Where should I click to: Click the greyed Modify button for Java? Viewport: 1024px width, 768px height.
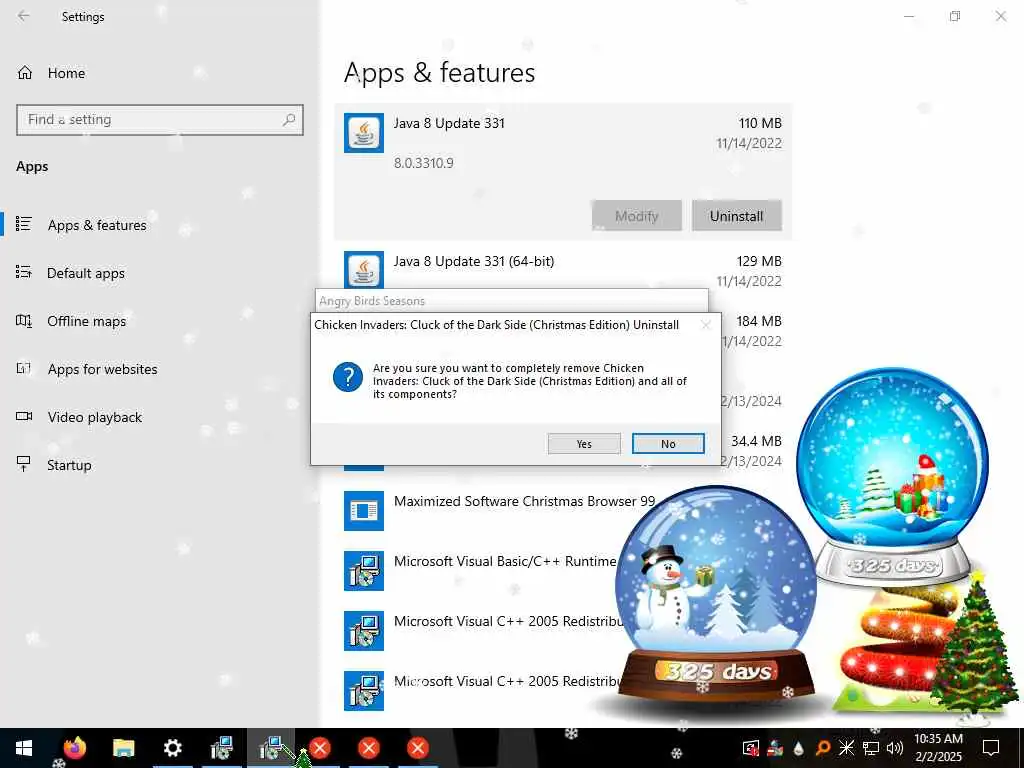coord(637,216)
